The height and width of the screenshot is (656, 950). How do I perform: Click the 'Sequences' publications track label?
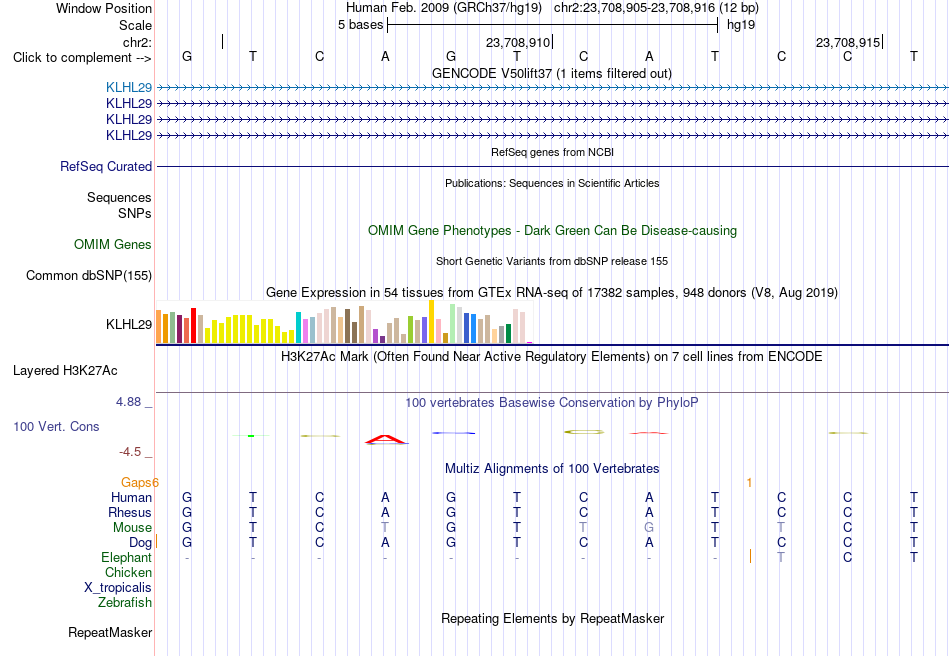coord(119,197)
